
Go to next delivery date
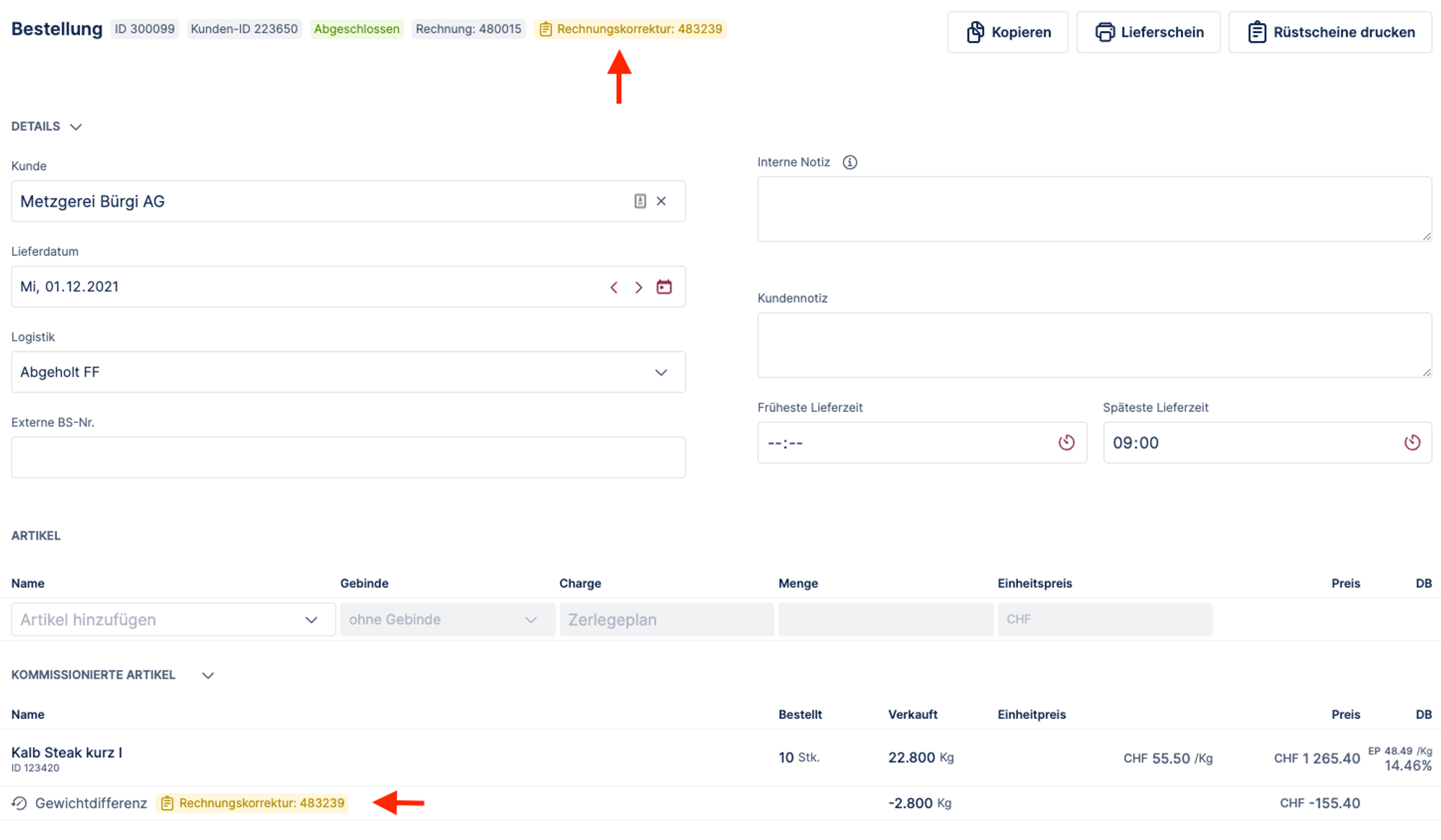coord(638,287)
